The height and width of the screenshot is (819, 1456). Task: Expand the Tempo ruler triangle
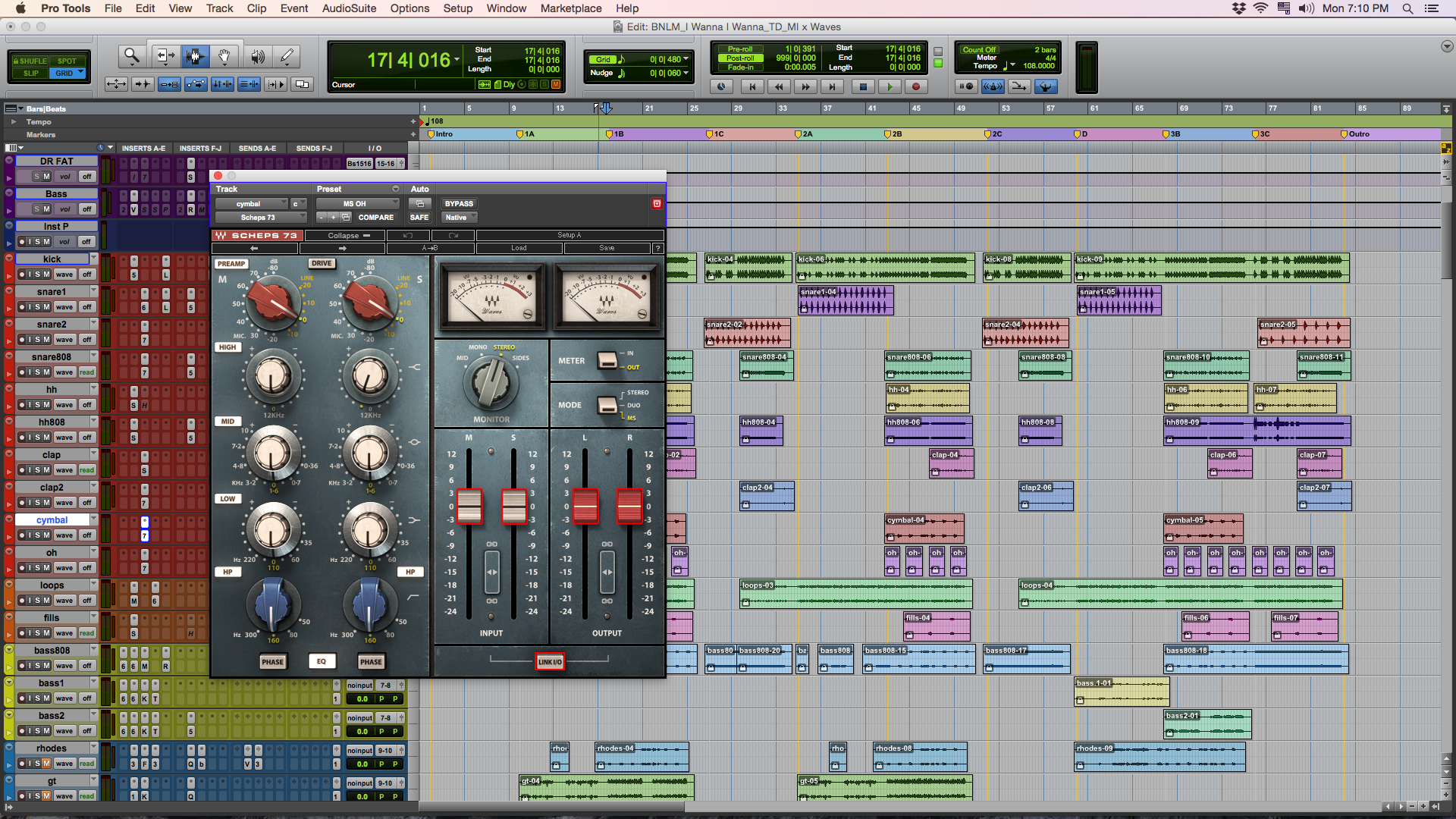13,121
